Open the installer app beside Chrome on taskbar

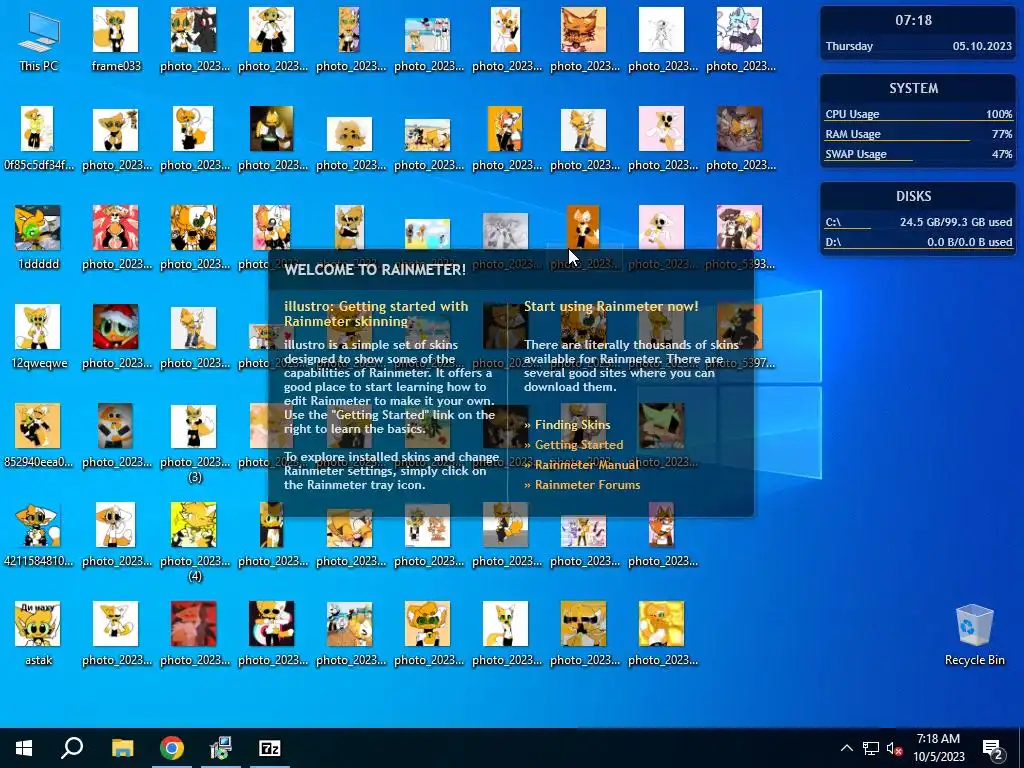(221, 748)
